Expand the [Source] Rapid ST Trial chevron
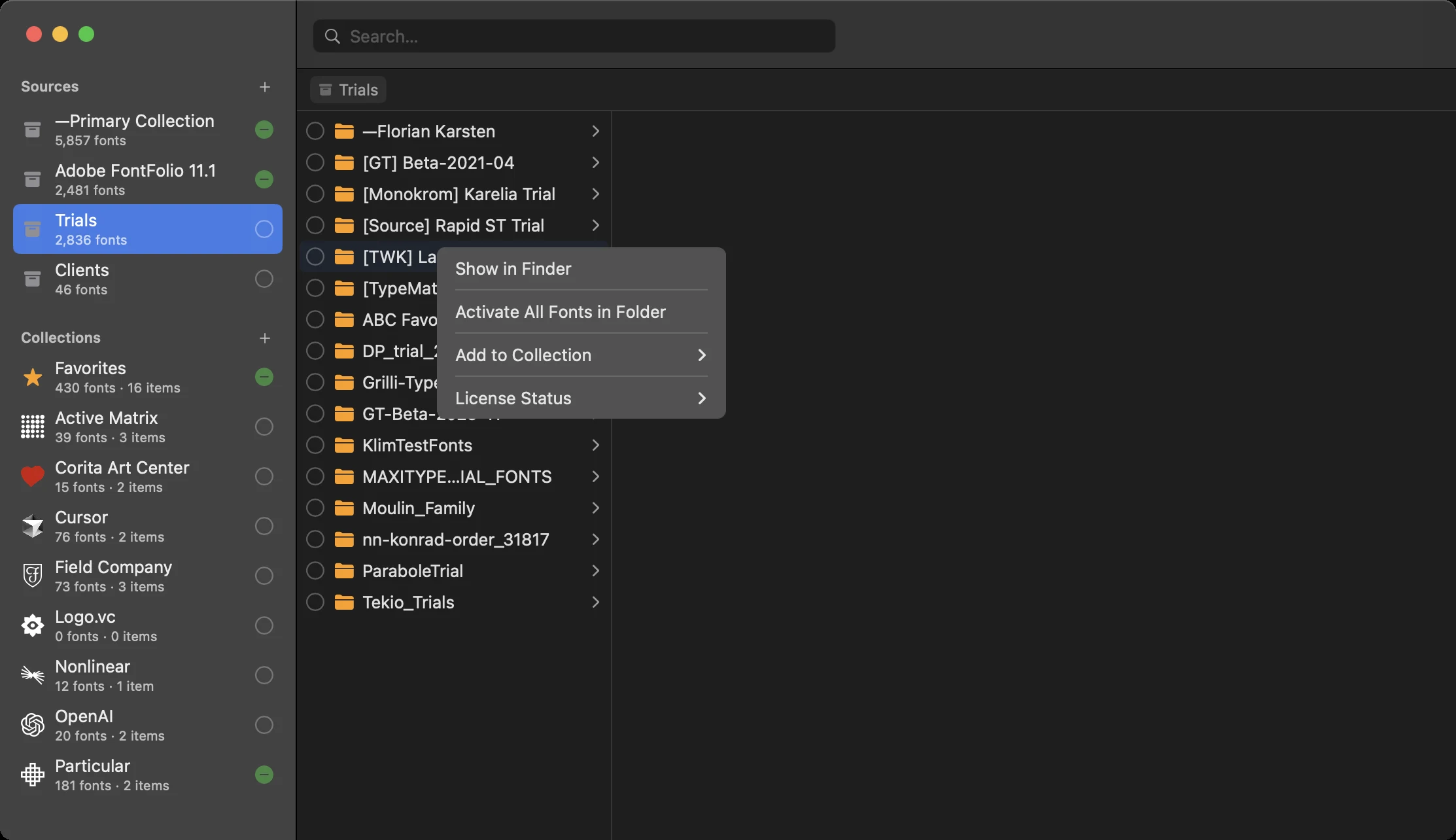1456x840 pixels. click(595, 226)
